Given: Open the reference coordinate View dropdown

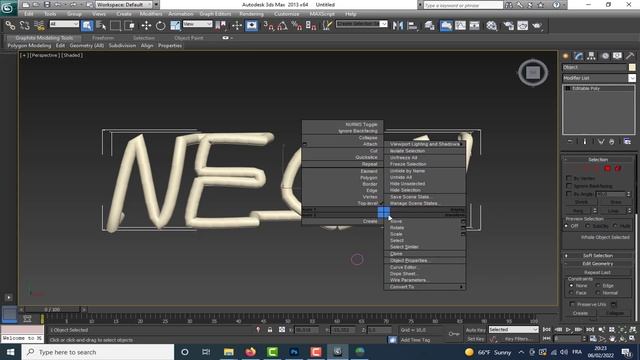Looking at the screenshot, I should pos(198,24).
